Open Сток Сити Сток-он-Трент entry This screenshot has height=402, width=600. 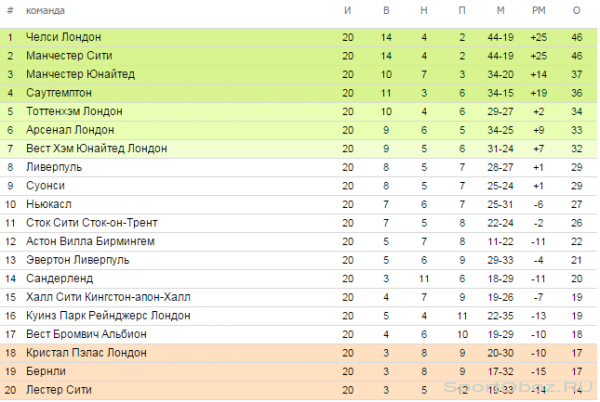pos(92,223)
